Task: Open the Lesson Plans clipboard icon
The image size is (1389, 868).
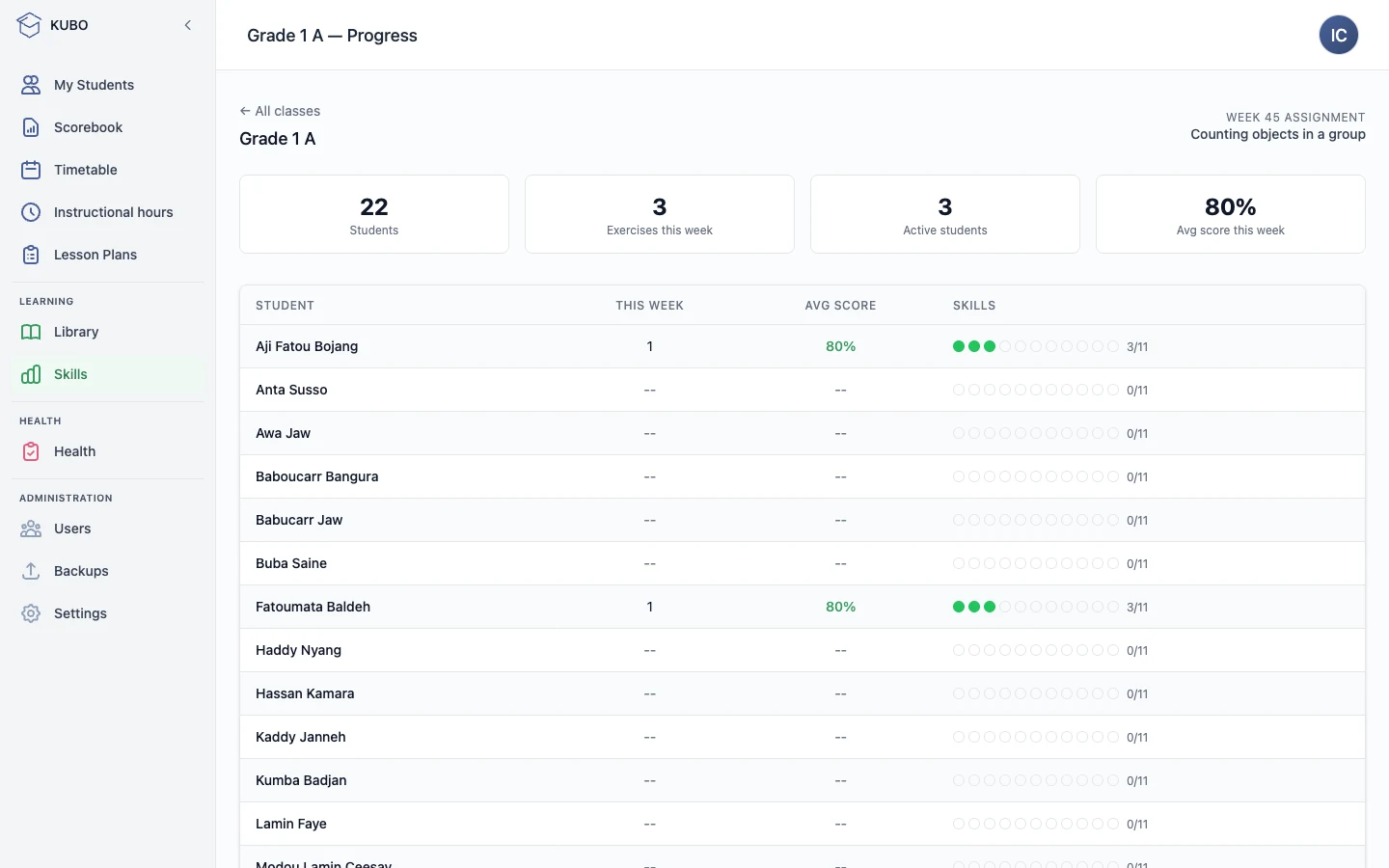Action: click(x=31, y=255)
